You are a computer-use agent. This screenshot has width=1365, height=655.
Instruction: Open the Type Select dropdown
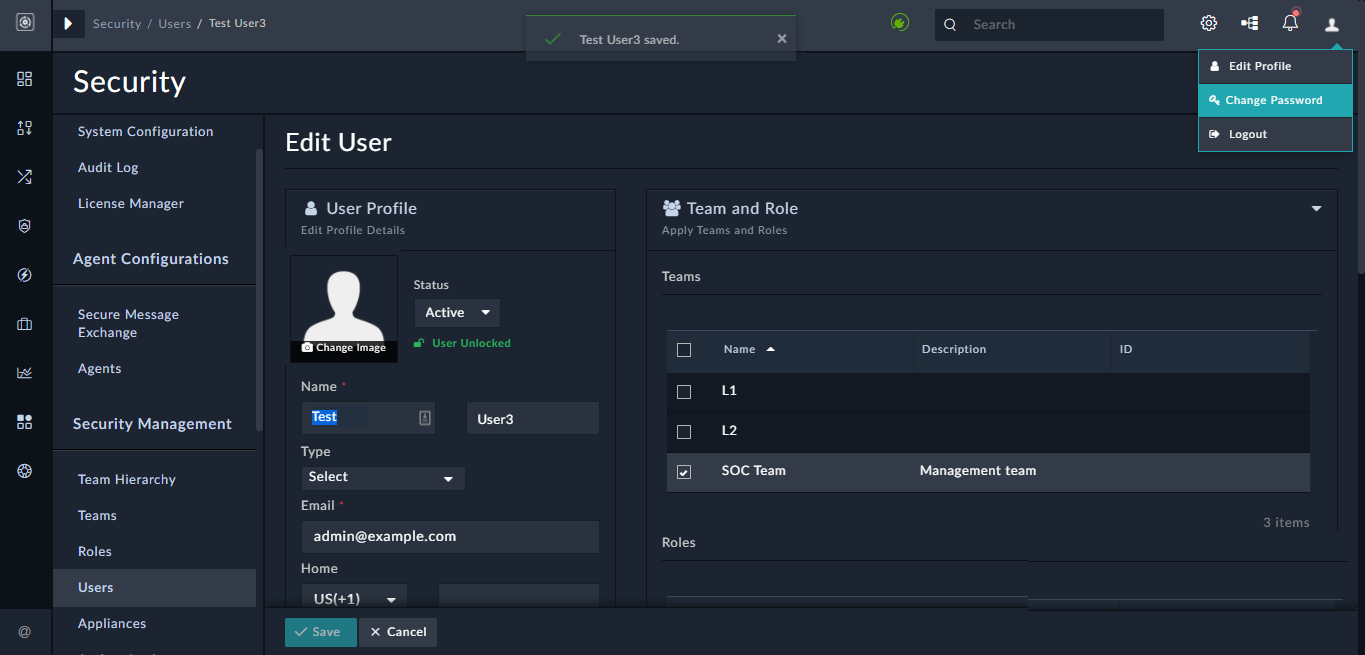[x=382, y=477]
